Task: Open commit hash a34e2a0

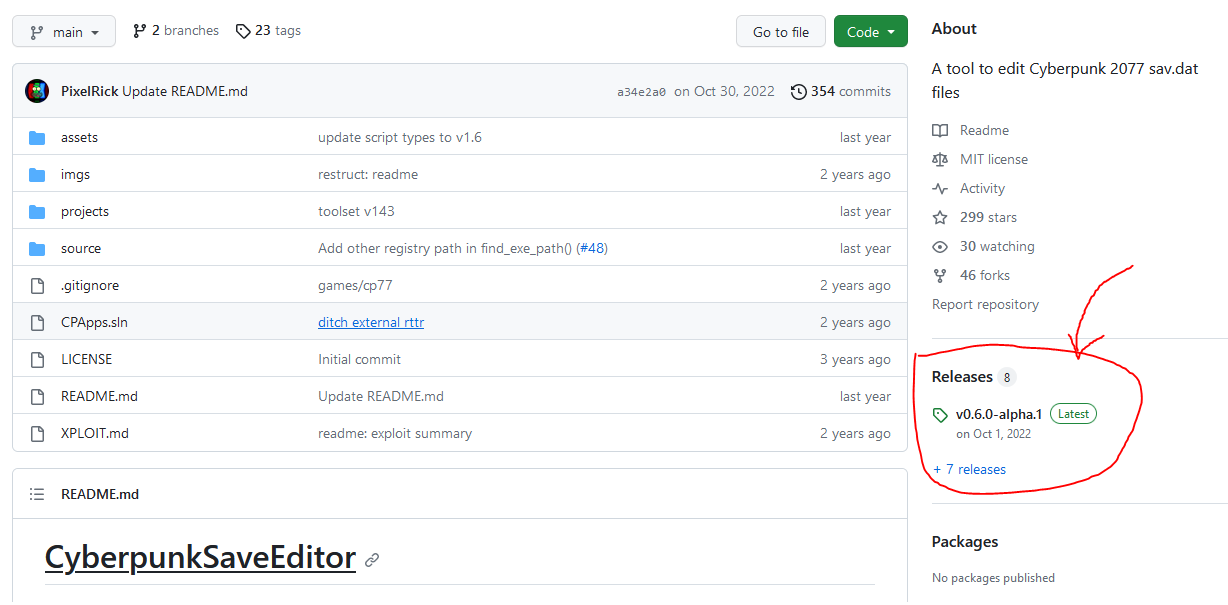Action: click(639, 92)
